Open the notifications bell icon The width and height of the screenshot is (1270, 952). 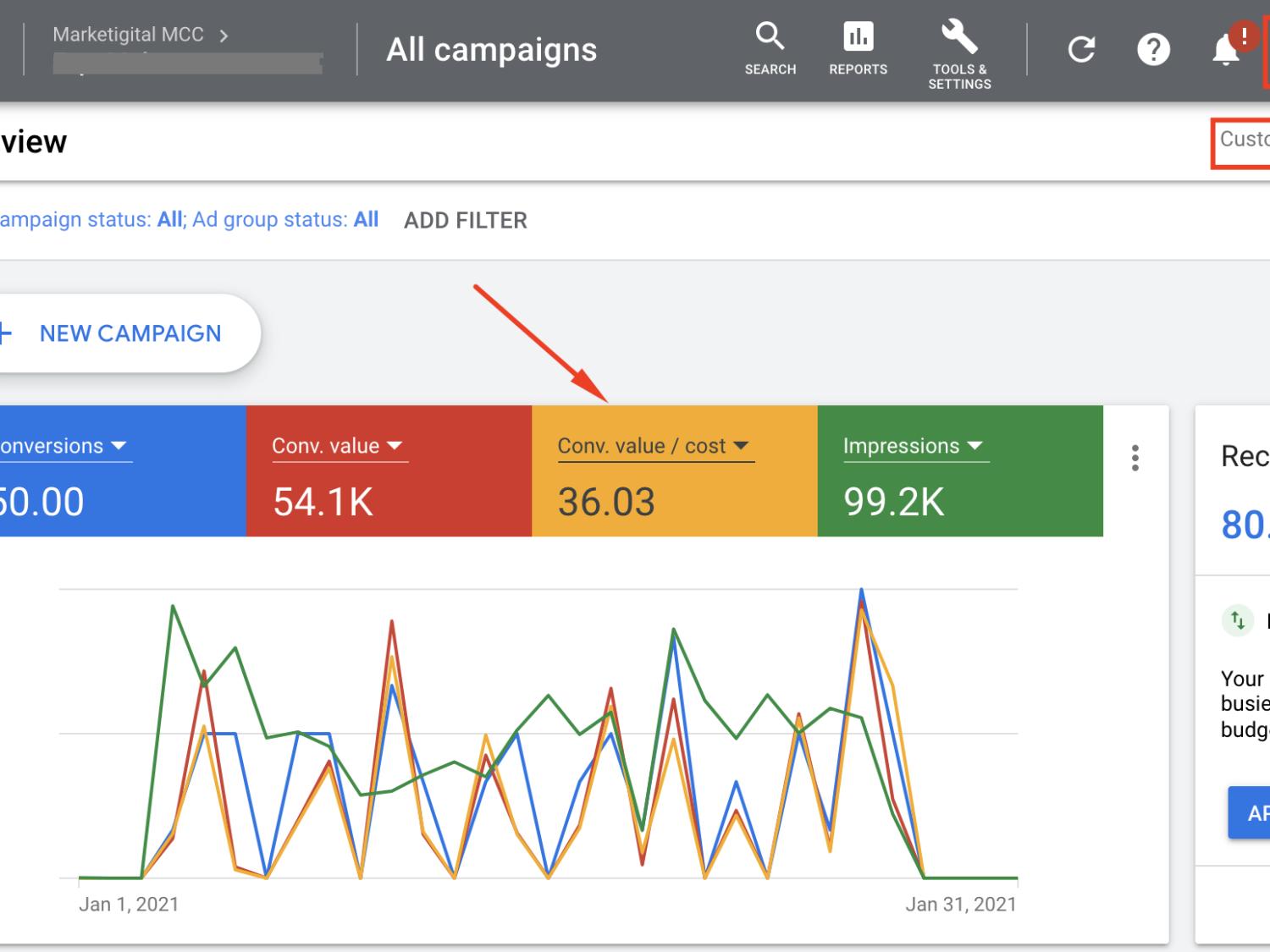pyautogui.click(x=1226, y=50)
